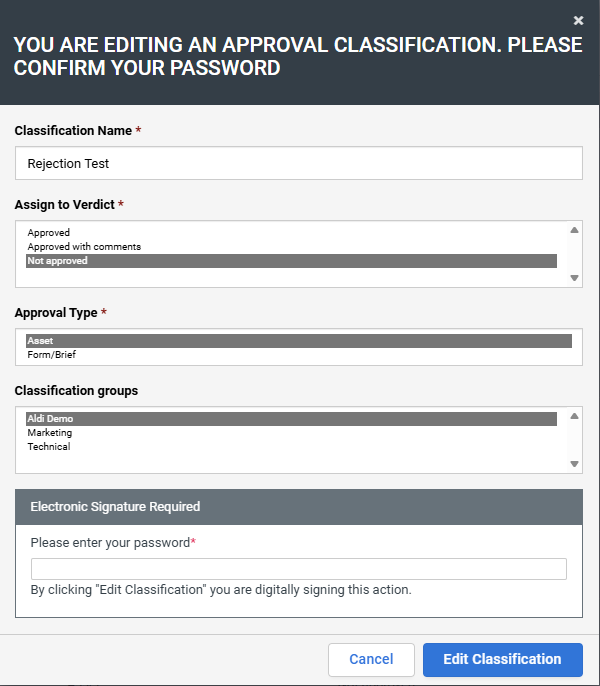
Task: Choose the Not approved verdict option
Action: (x=58, y=261)
